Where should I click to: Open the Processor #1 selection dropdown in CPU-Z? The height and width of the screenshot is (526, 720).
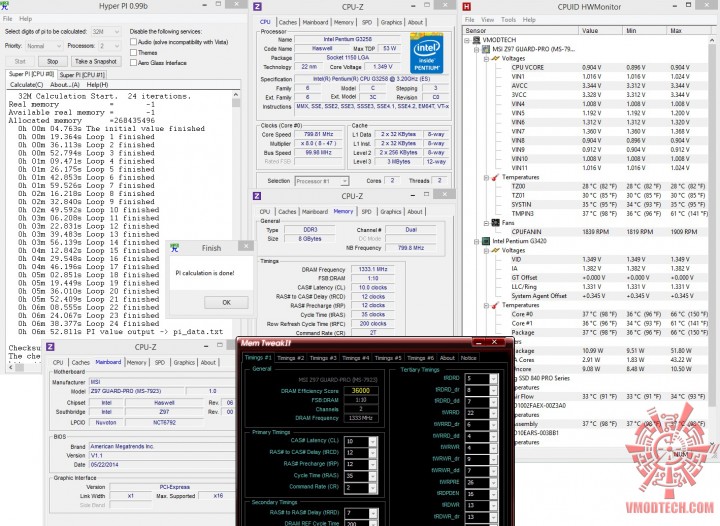(x=344, y=181)
